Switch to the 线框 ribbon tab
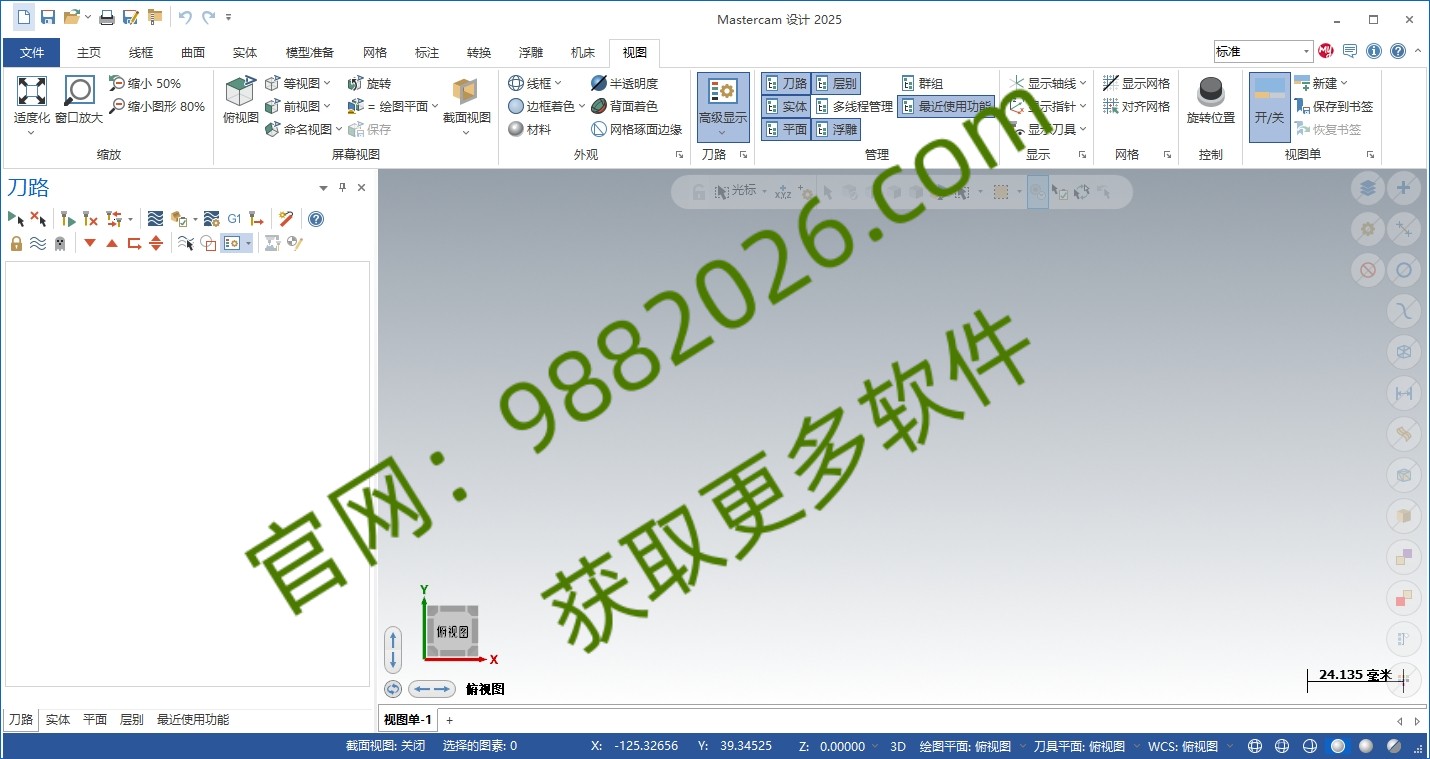 141,53
